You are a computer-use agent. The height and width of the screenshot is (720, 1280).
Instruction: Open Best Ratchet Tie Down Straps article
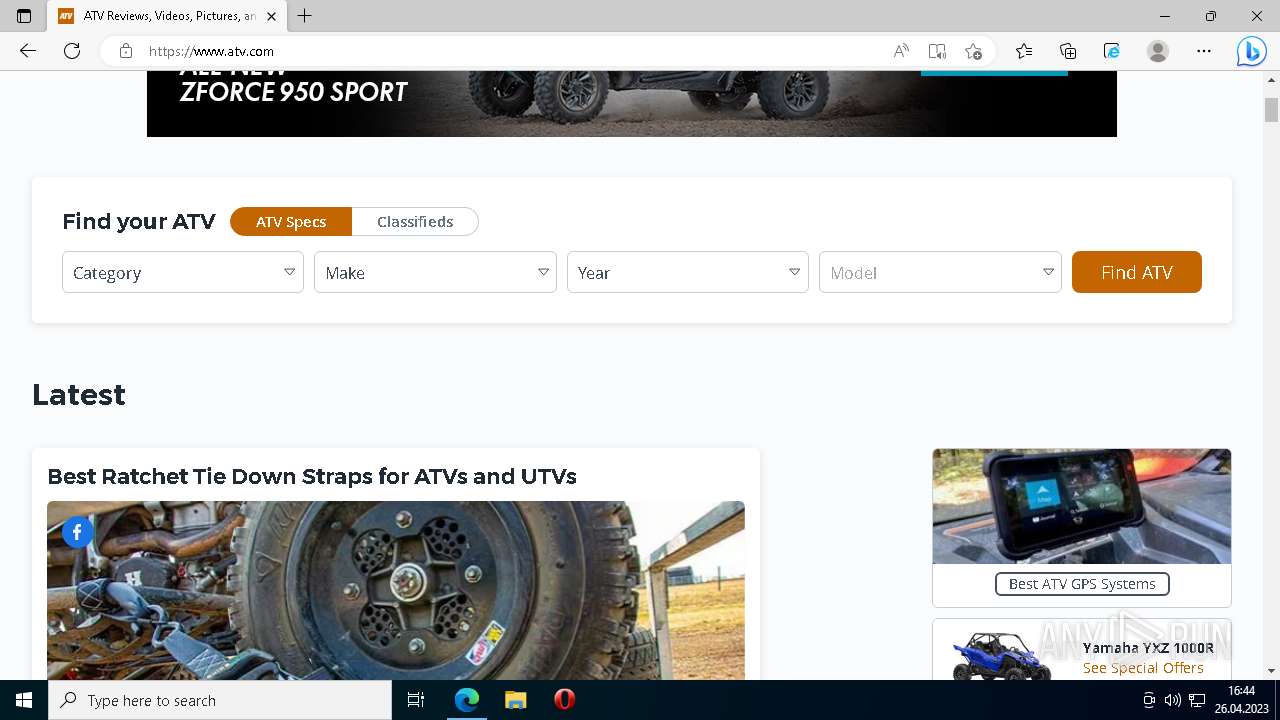(x=312, y=476)
